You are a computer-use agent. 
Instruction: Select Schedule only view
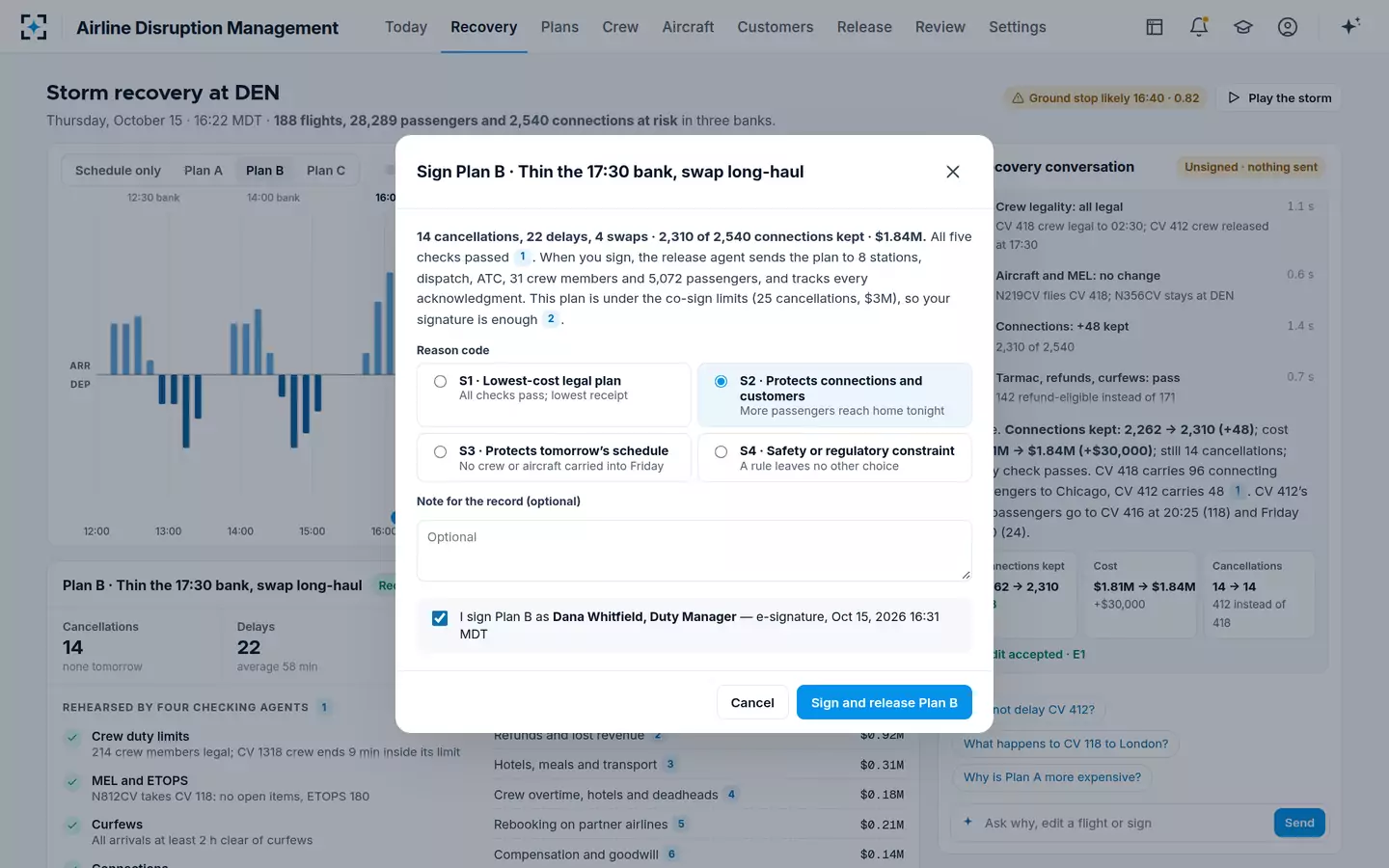click(x=118, y=171)
